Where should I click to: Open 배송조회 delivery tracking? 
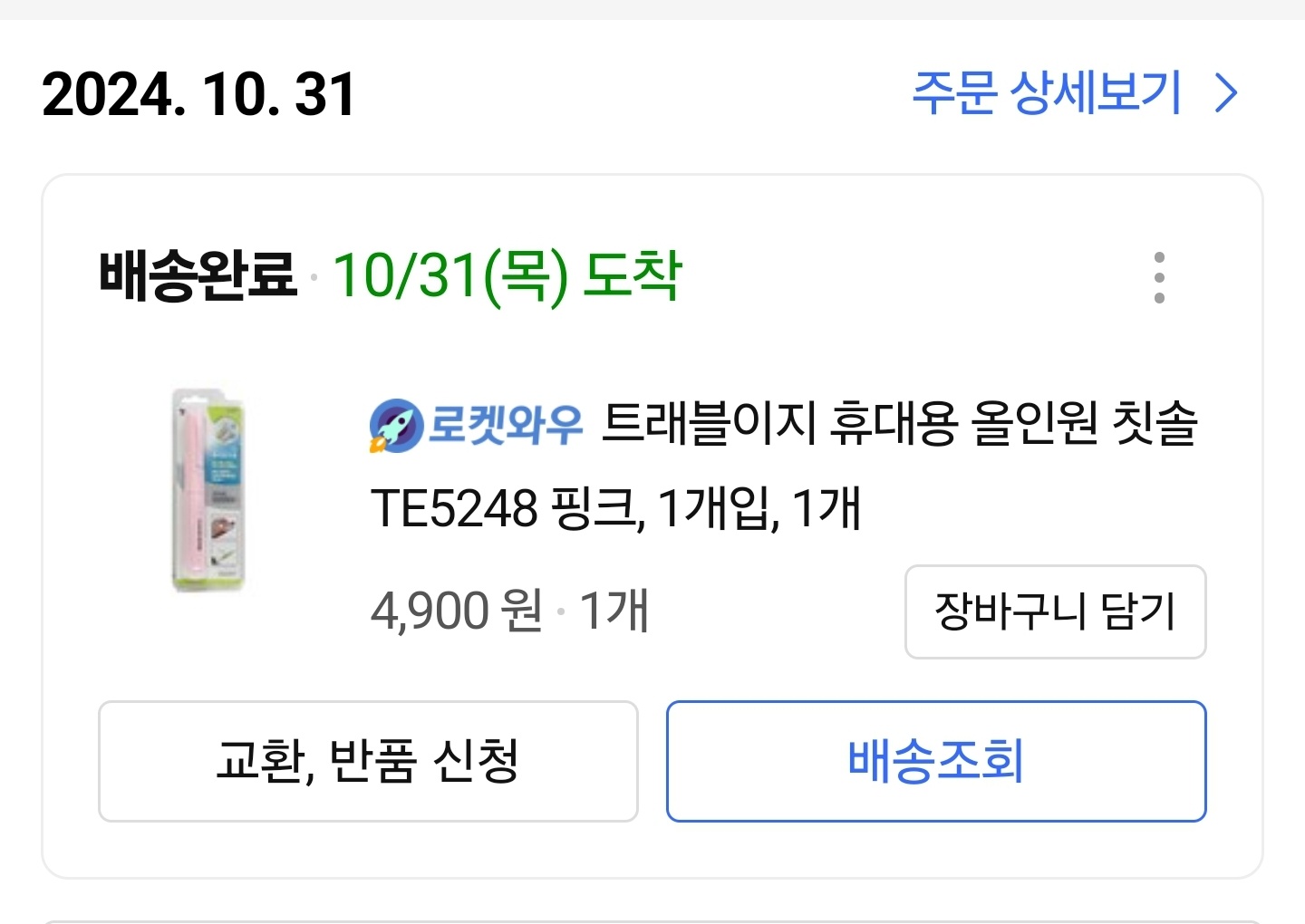click(936, 761)
